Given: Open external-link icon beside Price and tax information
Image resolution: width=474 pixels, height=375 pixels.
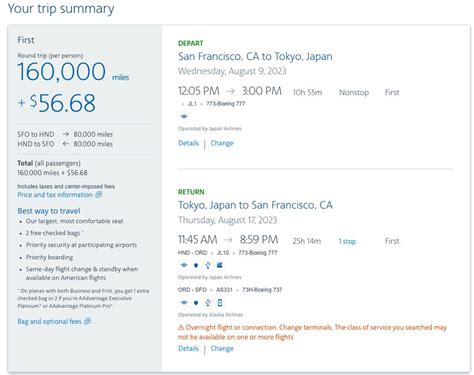Looking at the screenshot, I should point(99,195).
